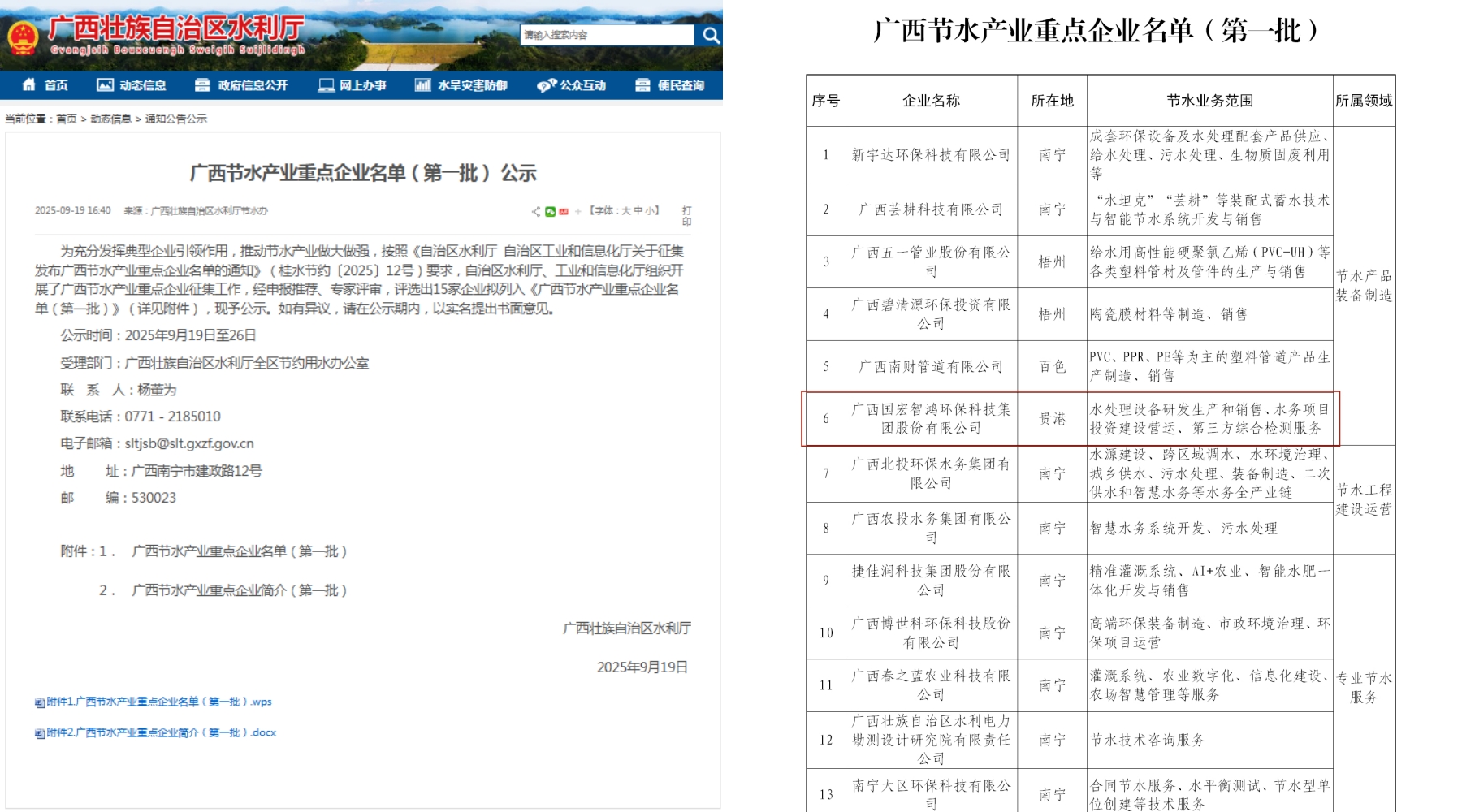Image resolution: width=1462 pixels, height=812 pixels.
Task: Click the red Weibo share icon
Action: coord(564,212)
